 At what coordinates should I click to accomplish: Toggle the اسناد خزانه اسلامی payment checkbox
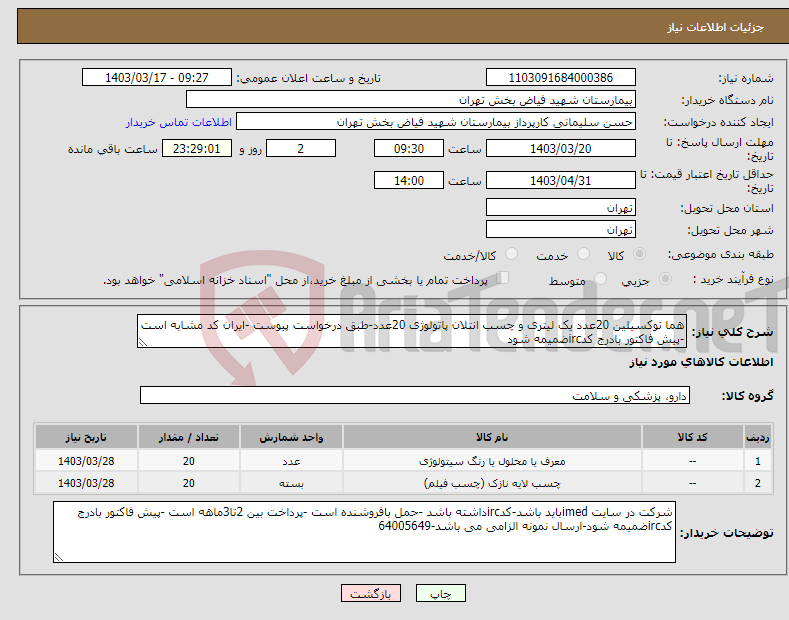[502, 278]
